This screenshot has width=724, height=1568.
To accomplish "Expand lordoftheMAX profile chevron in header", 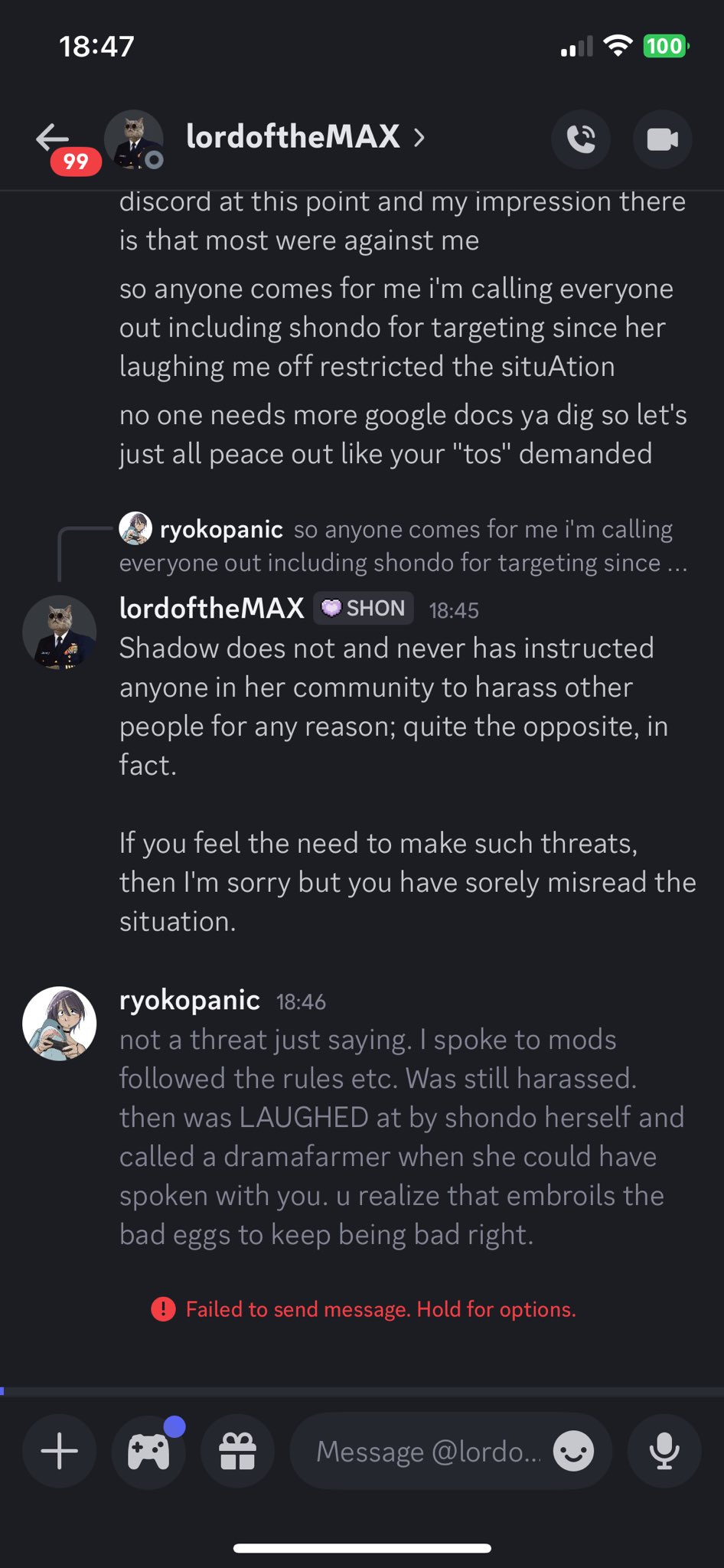I will [419, 138].
